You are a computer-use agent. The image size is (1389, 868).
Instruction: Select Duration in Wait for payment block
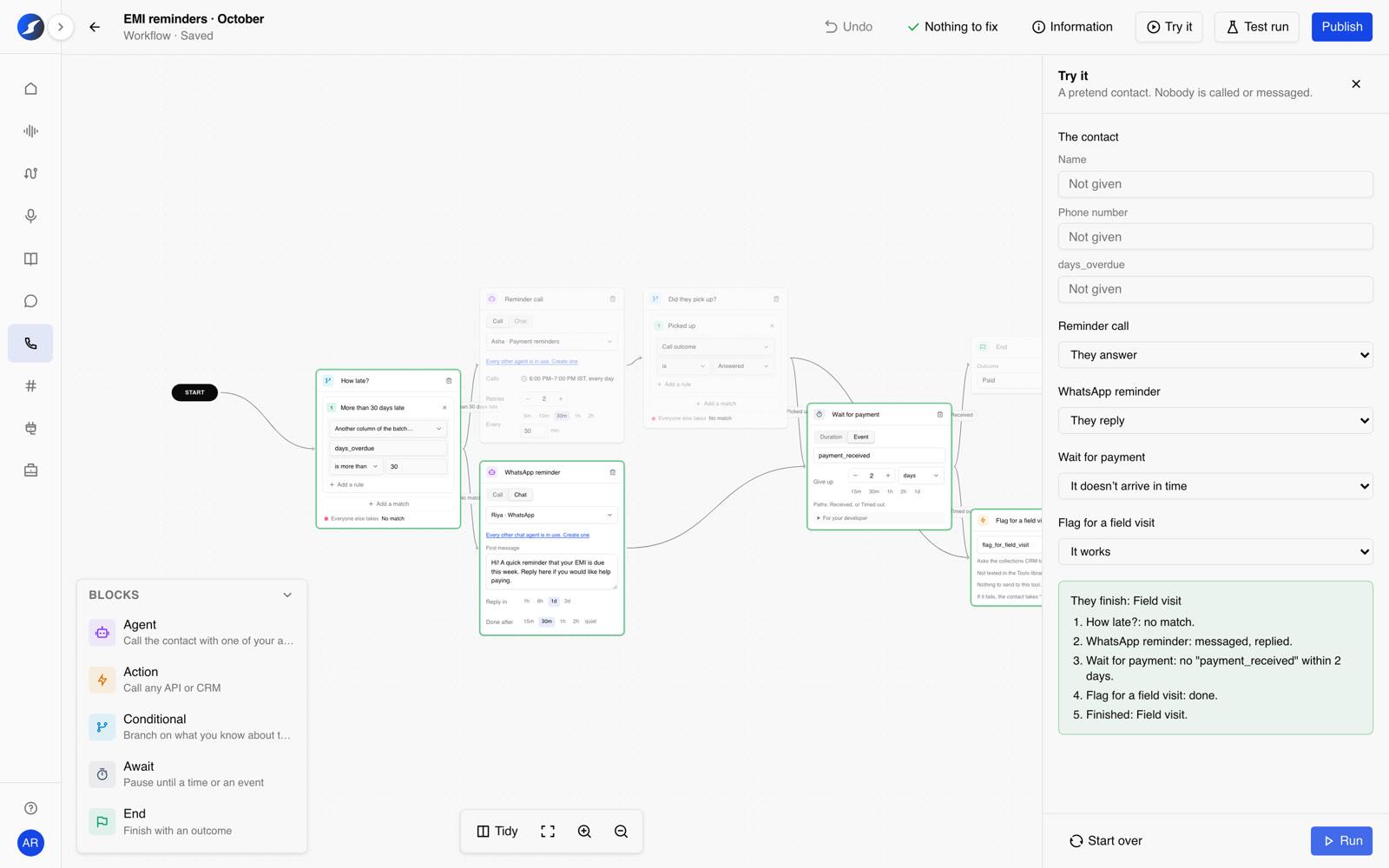831,437
